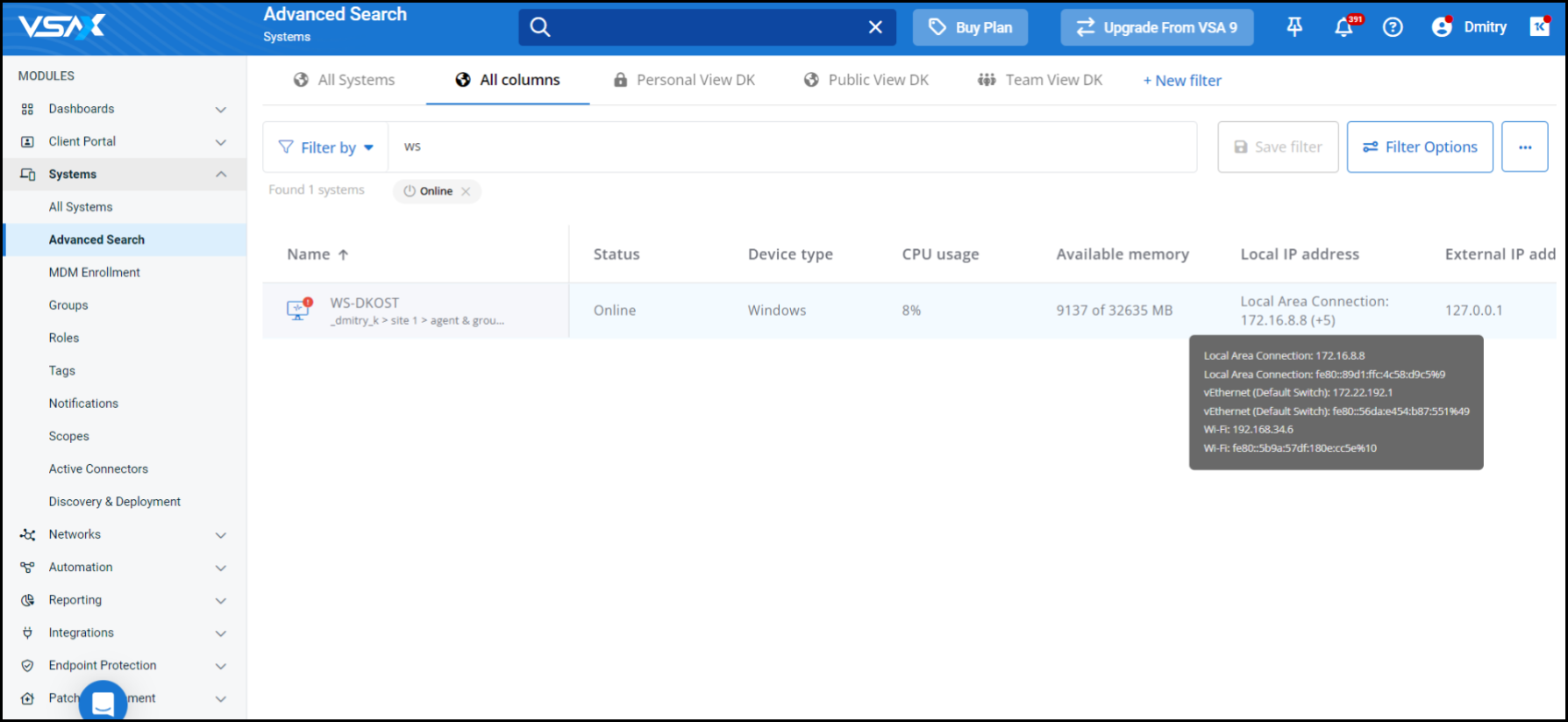Click the Local IP address column header
This screenshot has width=1568, height=722.
point(1300,254)
